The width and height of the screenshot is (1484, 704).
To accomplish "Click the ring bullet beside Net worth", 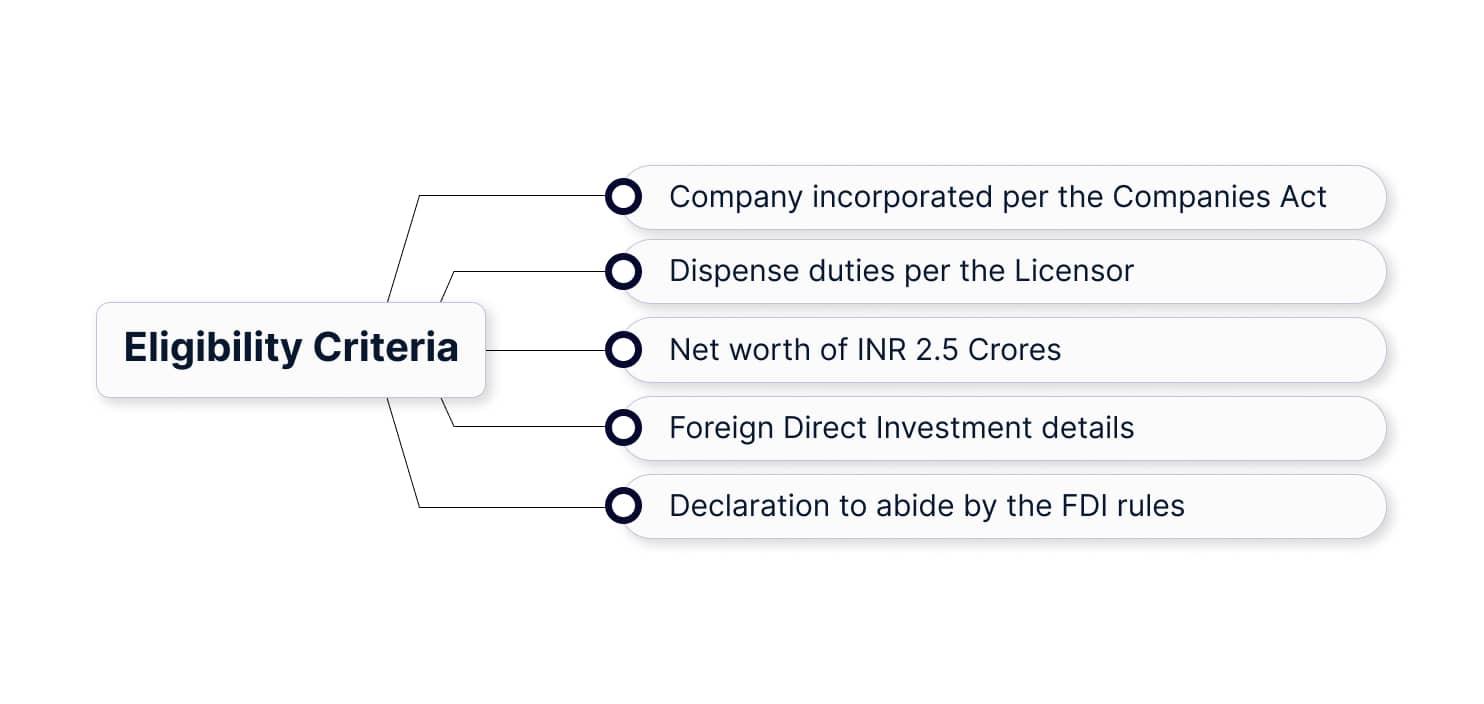I will [623, 350].
